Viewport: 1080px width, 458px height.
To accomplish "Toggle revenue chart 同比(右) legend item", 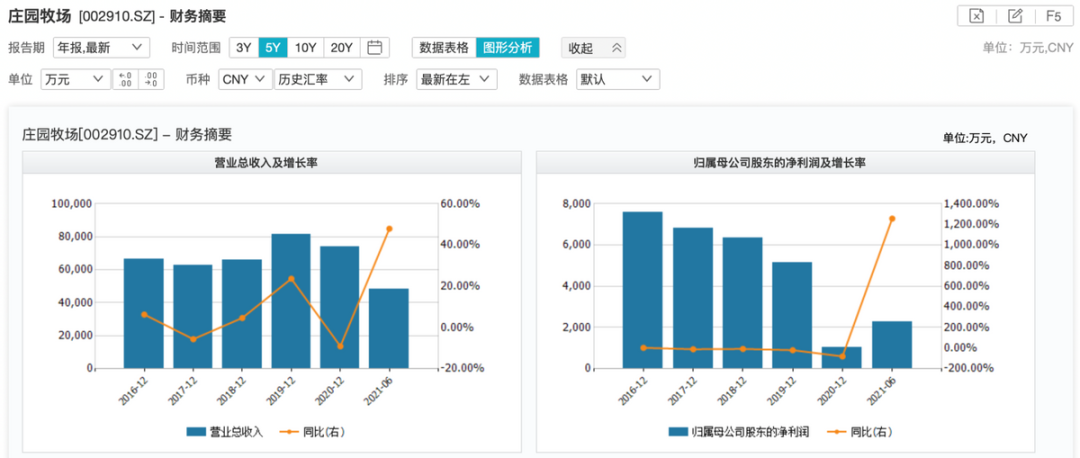I will pos(312,432).
